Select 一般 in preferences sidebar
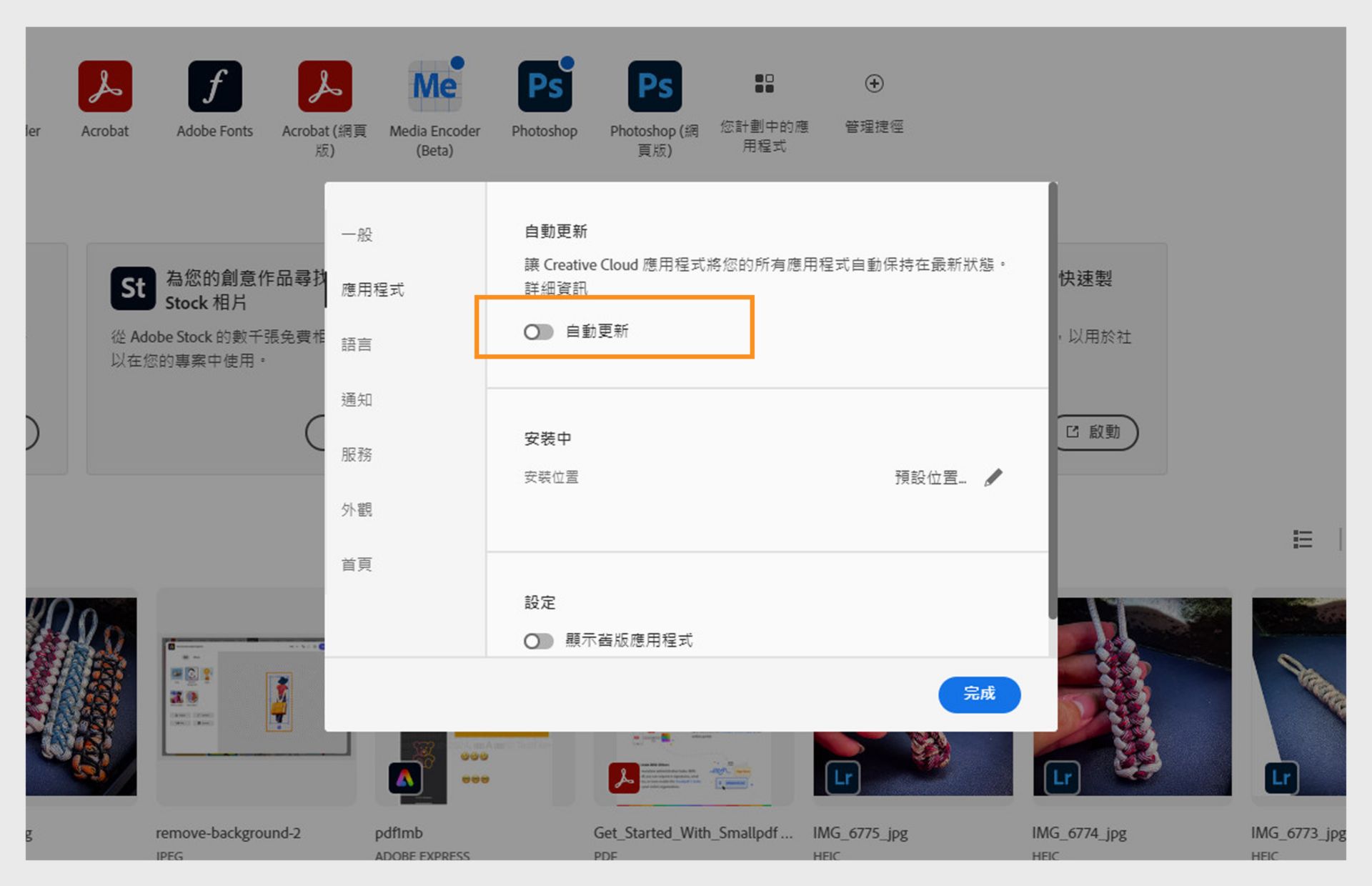Viewport: 1372px width, 886px height. 357,234
